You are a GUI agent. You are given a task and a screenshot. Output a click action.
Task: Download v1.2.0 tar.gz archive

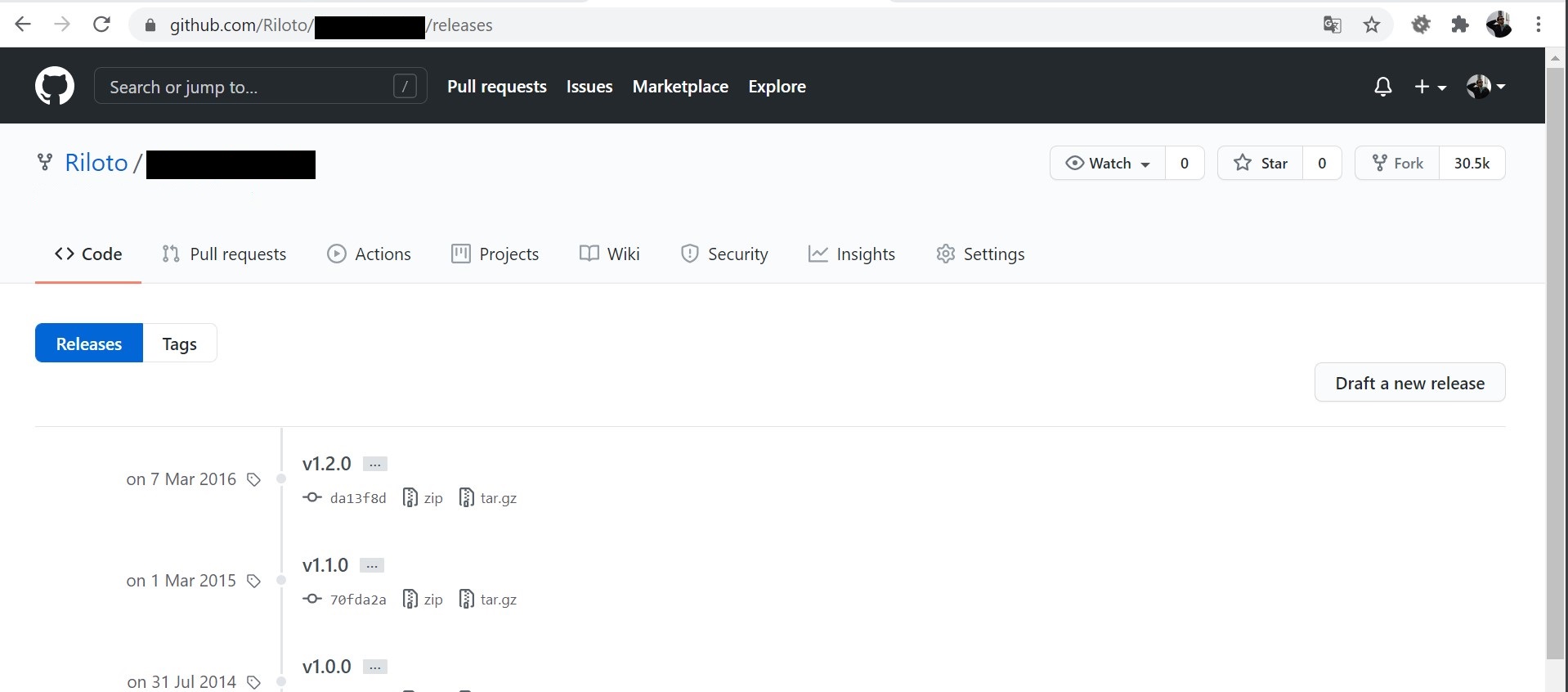[488, 497]
